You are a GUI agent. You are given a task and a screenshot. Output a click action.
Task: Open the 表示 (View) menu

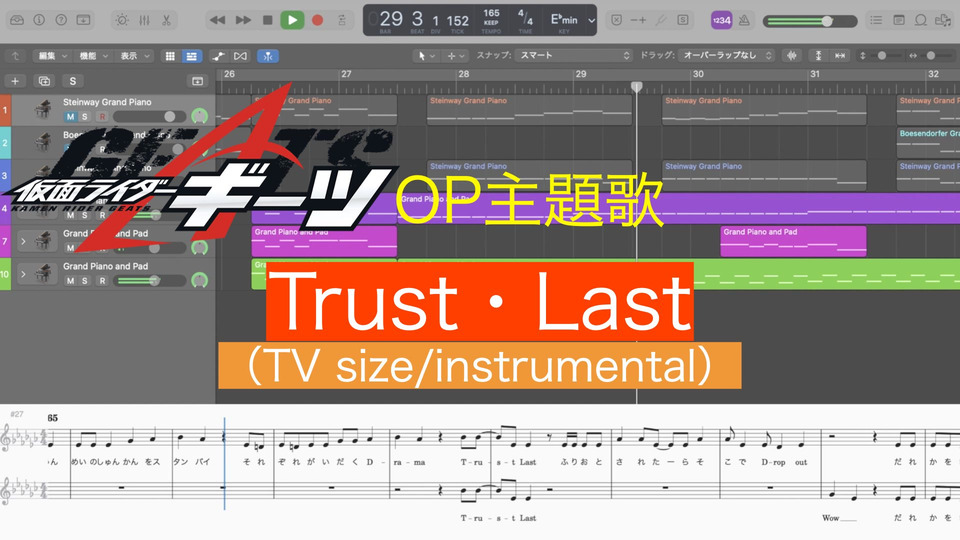coord(134,56)
